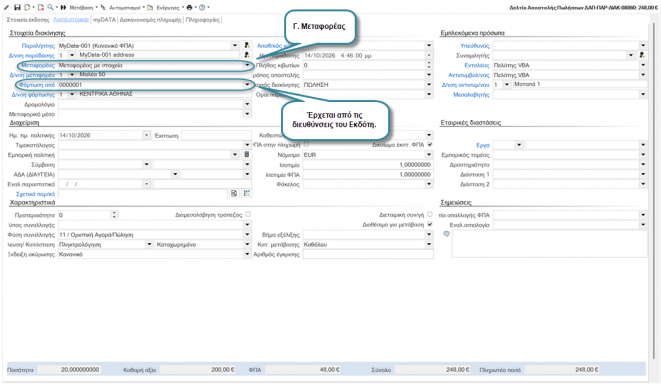Click the delete document icon with red mark

[41, 7]
